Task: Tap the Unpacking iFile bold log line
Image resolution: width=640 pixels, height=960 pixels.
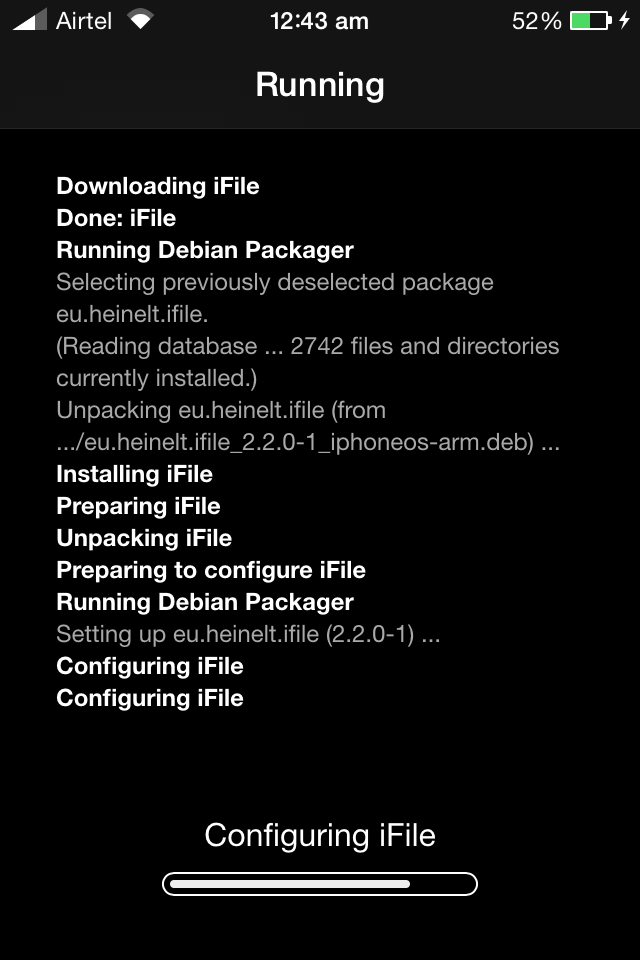Action: (x=145, y=538)
